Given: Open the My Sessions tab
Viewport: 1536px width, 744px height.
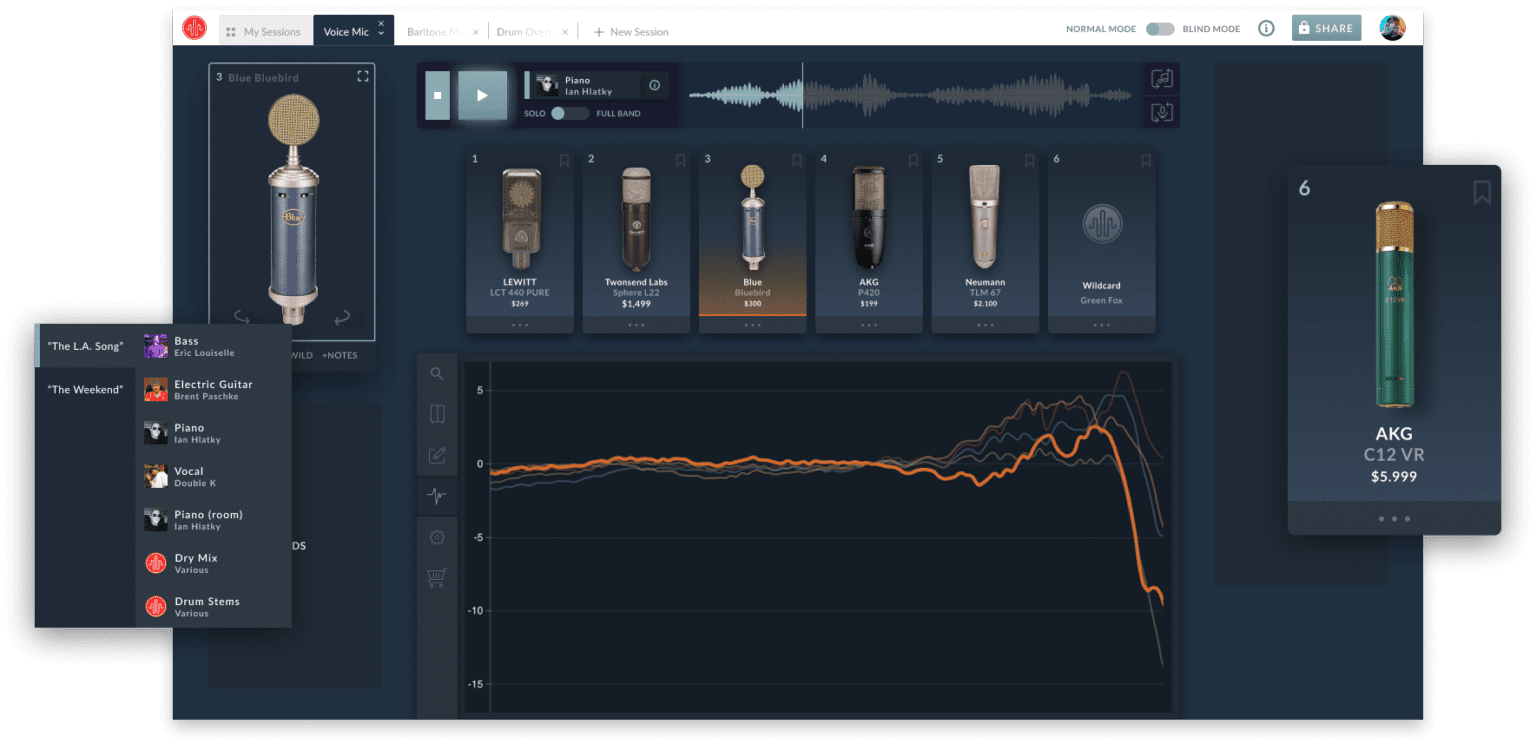Looking at the screenshot, I should click(265, 31).
